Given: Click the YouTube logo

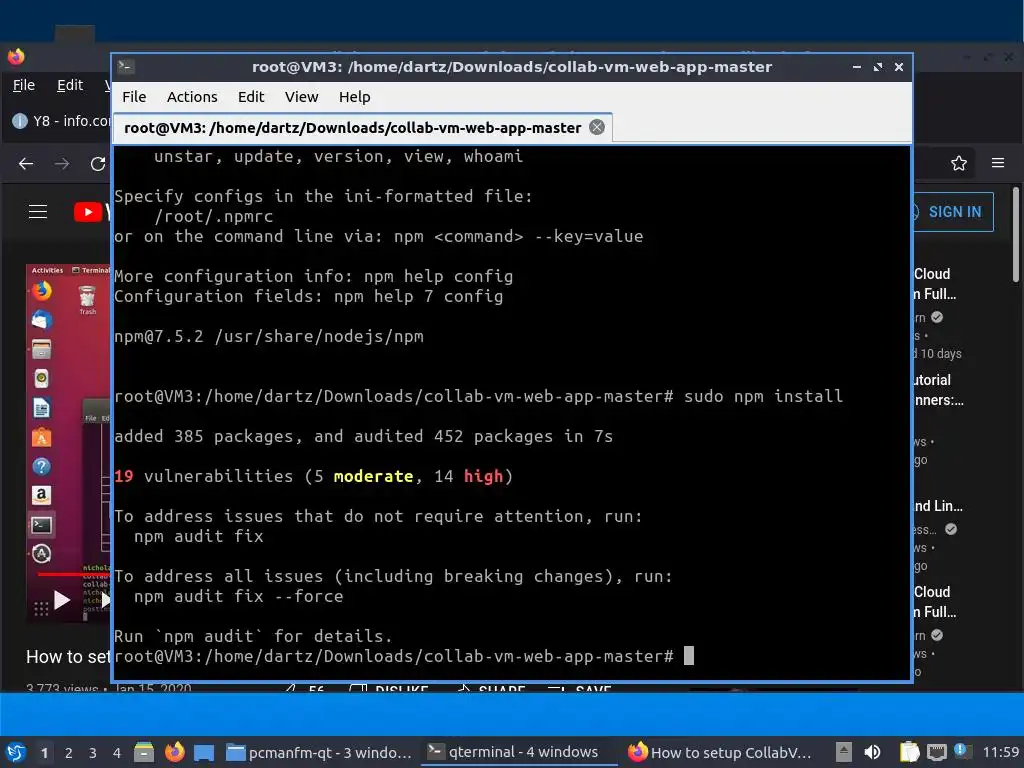Looking at the screenshot, I should (x=91, y=212).
